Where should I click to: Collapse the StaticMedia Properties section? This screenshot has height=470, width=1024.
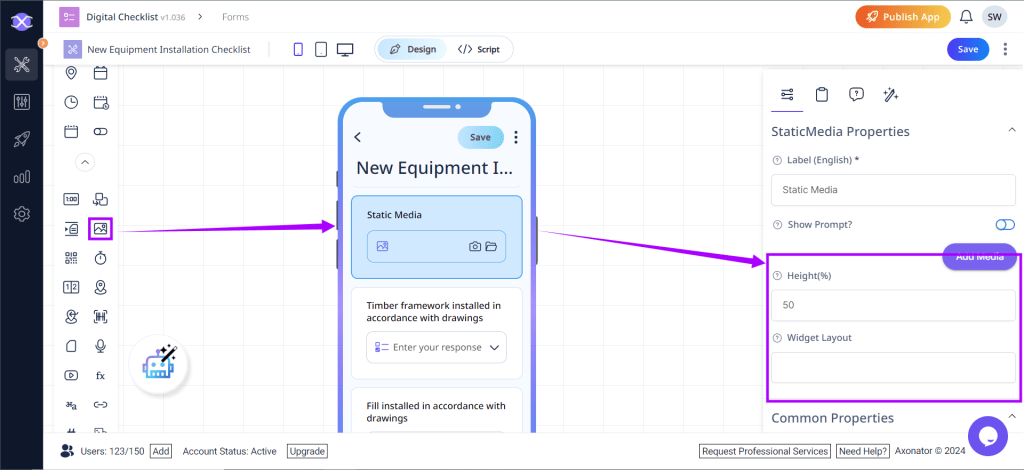click(1011, 130)
